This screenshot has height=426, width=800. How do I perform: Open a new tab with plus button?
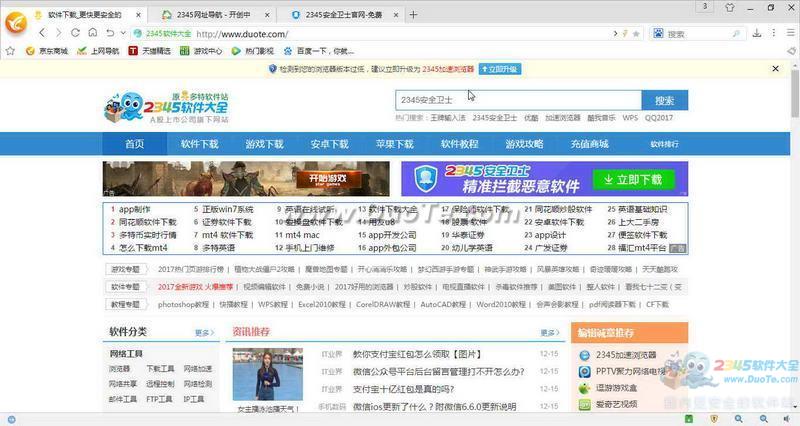tap(413, 15)
